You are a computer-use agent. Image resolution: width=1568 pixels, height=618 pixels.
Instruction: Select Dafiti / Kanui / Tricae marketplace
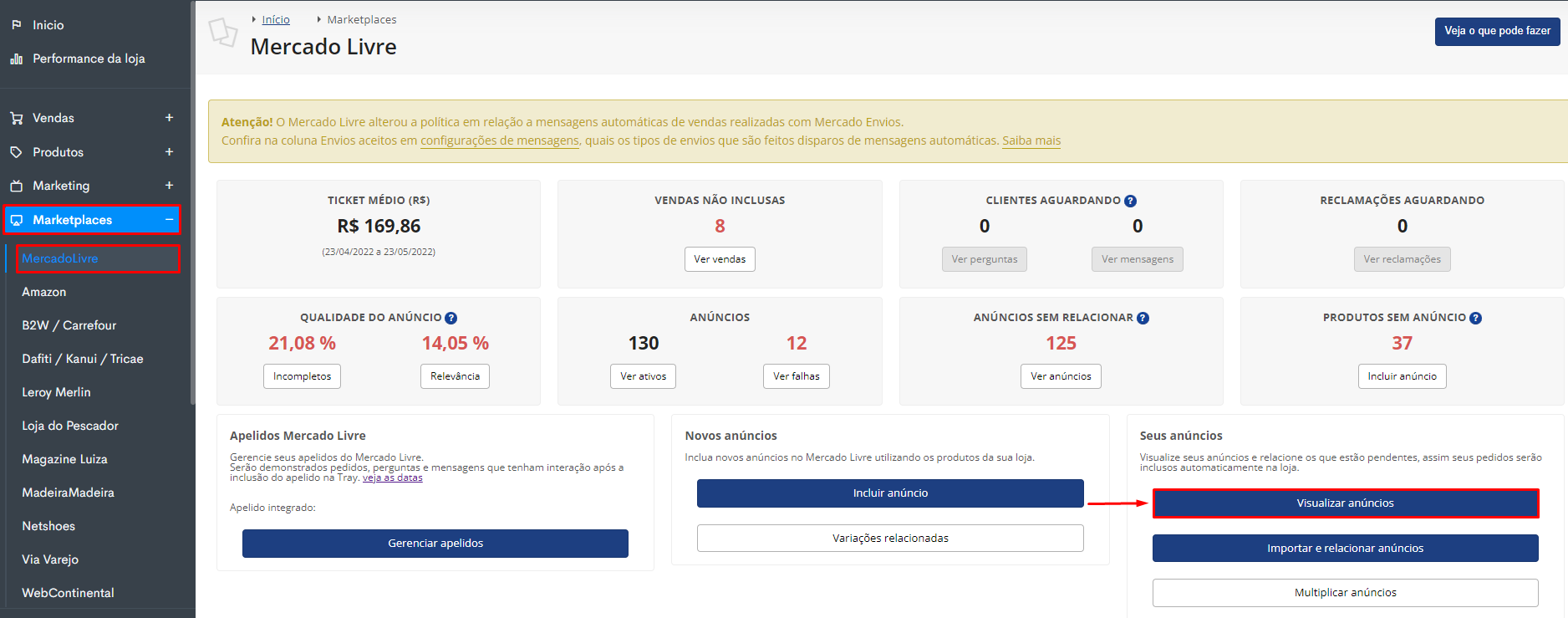(82, 359)
